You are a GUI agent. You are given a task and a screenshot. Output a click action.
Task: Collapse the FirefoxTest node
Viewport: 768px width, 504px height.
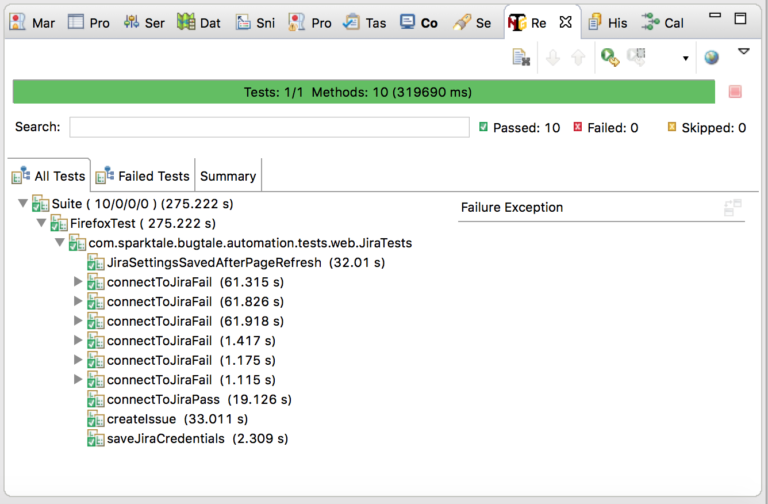pyautogui.click(x=41, y=223)
